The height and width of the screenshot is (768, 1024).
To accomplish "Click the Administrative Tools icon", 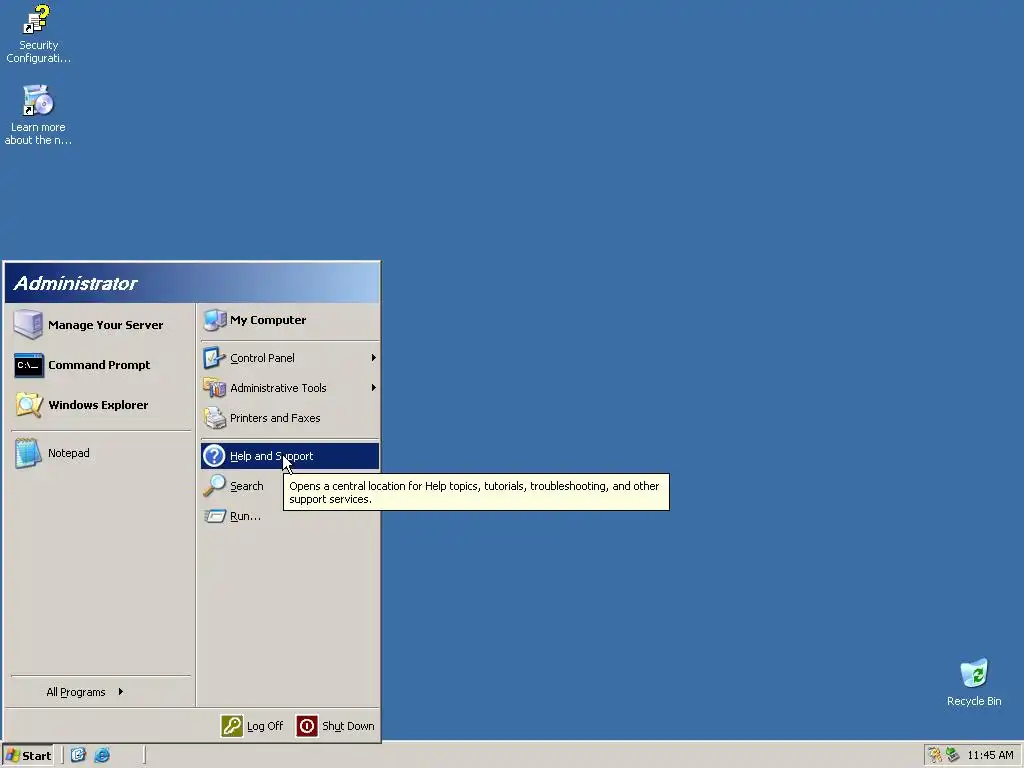I will [x=214, y=388].
